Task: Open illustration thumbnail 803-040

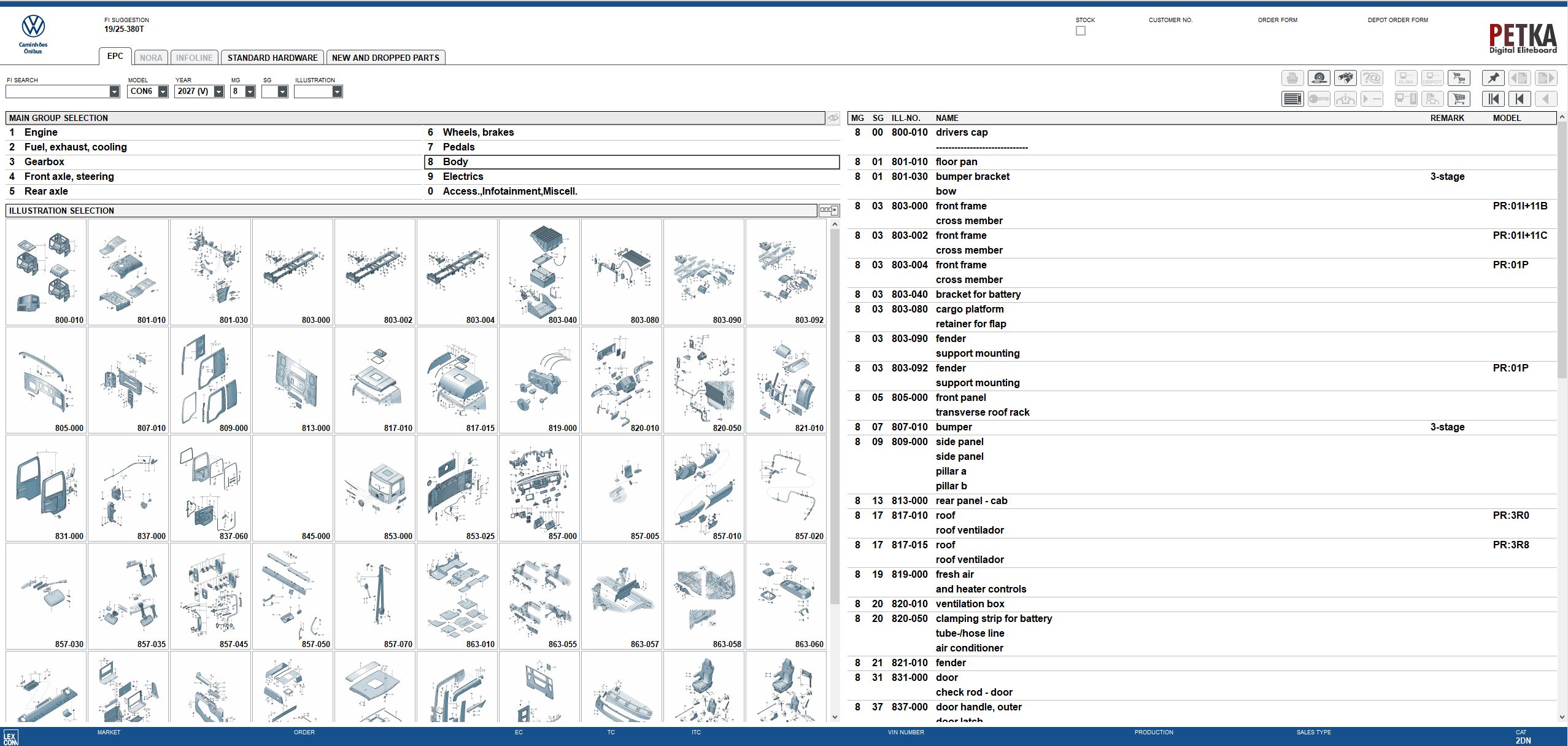Action: pyautogui.click(x=539, y=272)
